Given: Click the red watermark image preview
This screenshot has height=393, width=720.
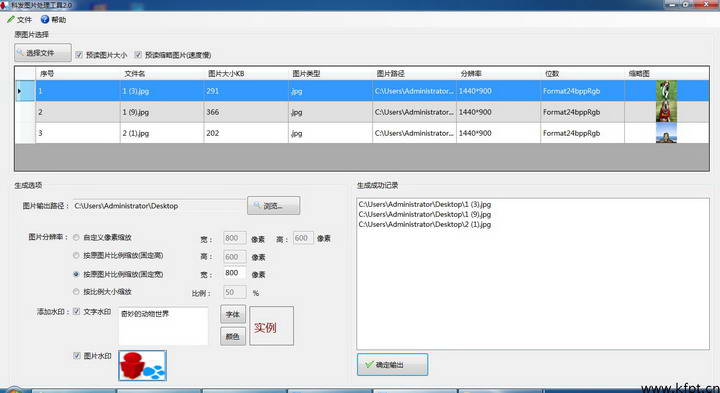Looking at the screenshot, I should coord(142,365).
